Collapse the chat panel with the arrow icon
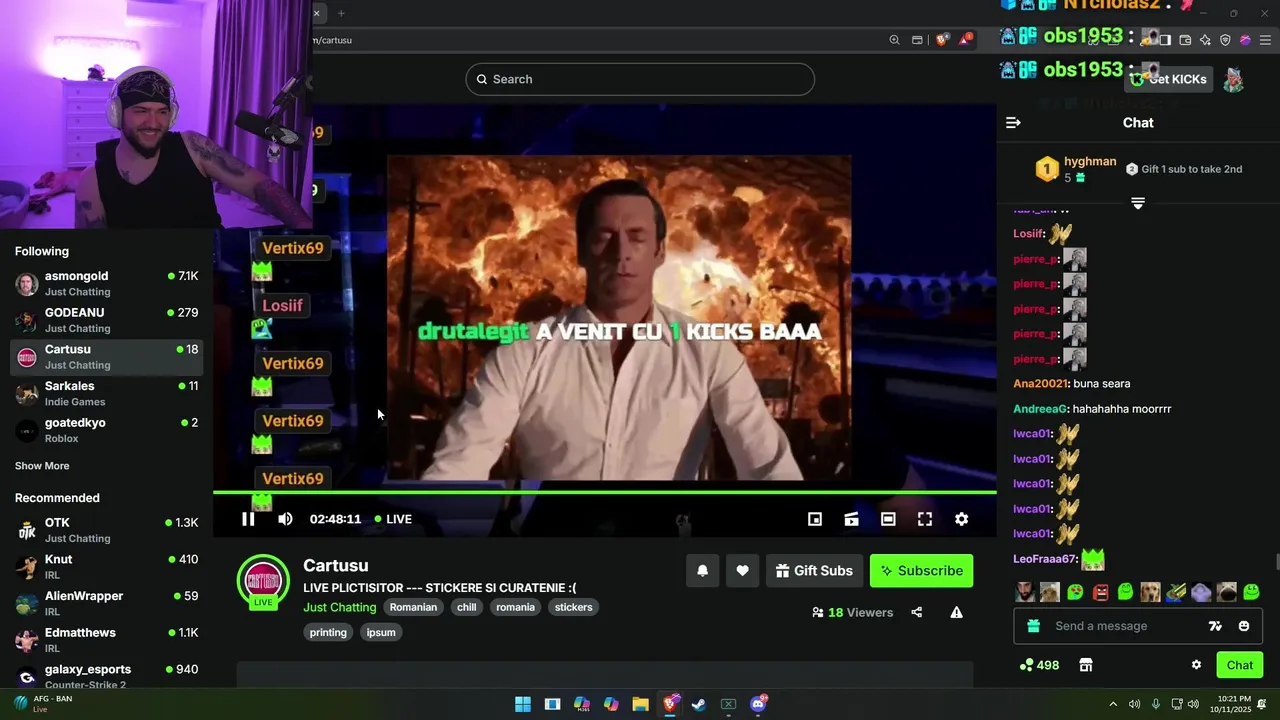 pos(1013,123)
